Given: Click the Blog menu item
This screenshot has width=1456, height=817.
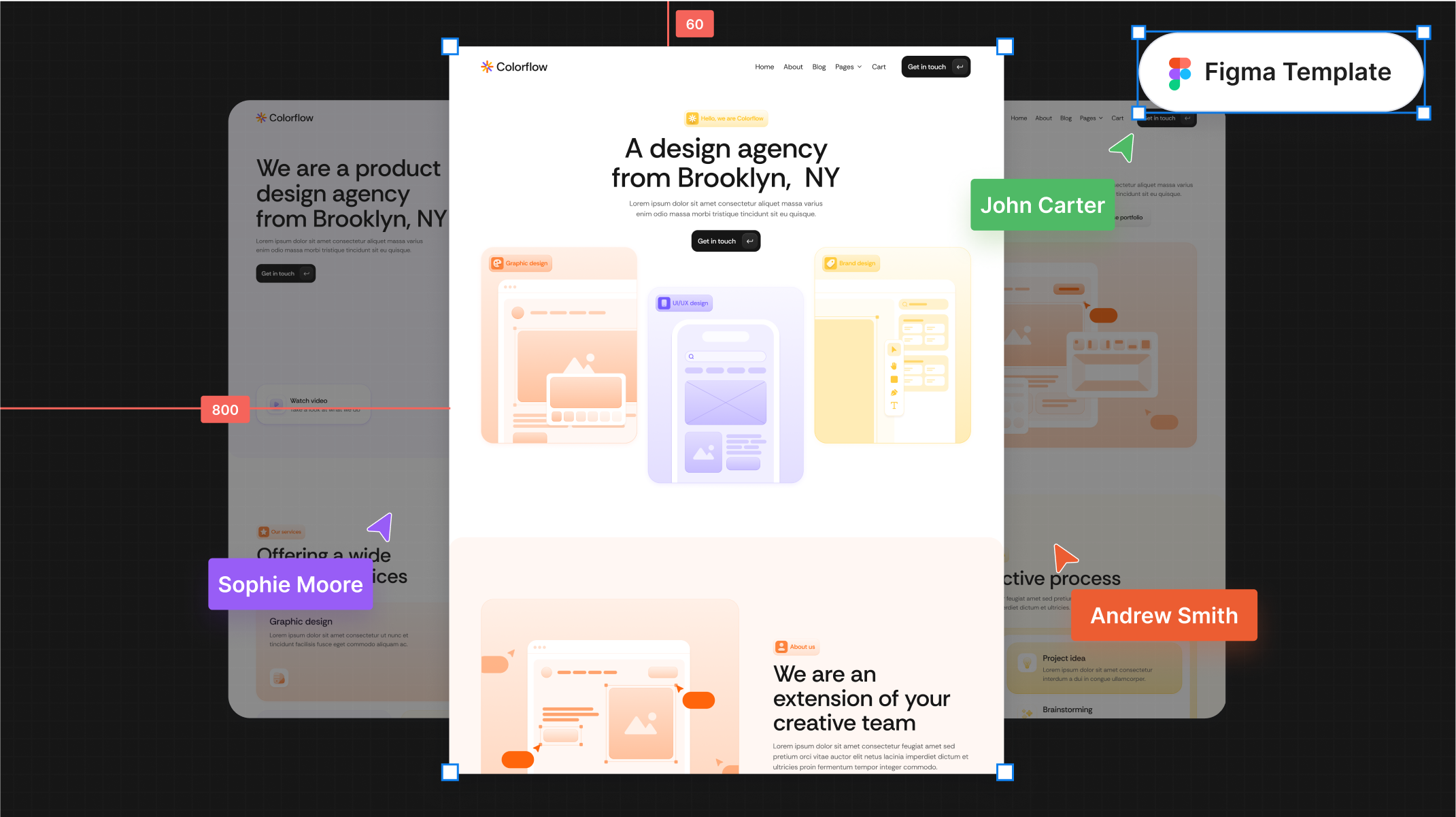Looking at the screenshot, I should coord(819,66).
